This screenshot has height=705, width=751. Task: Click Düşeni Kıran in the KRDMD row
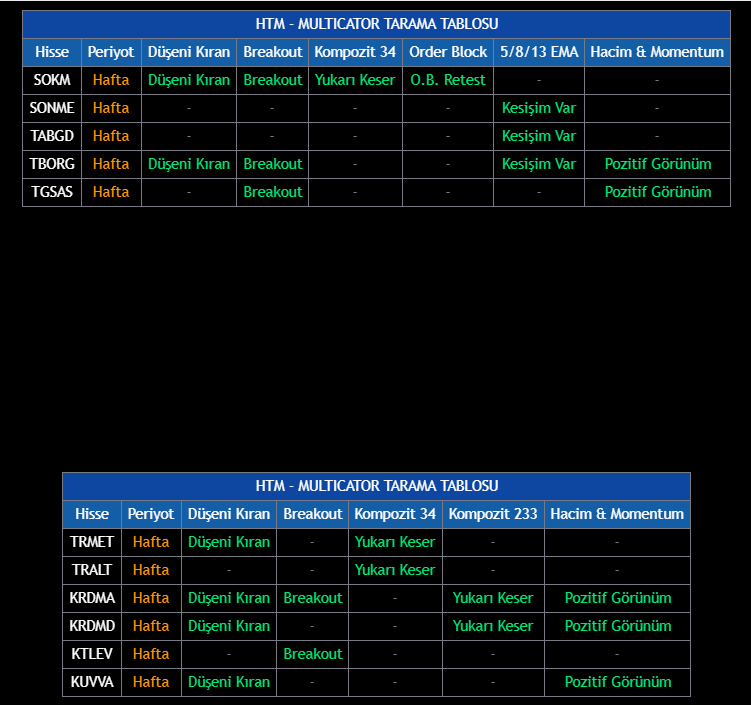[x=229, y=626]
